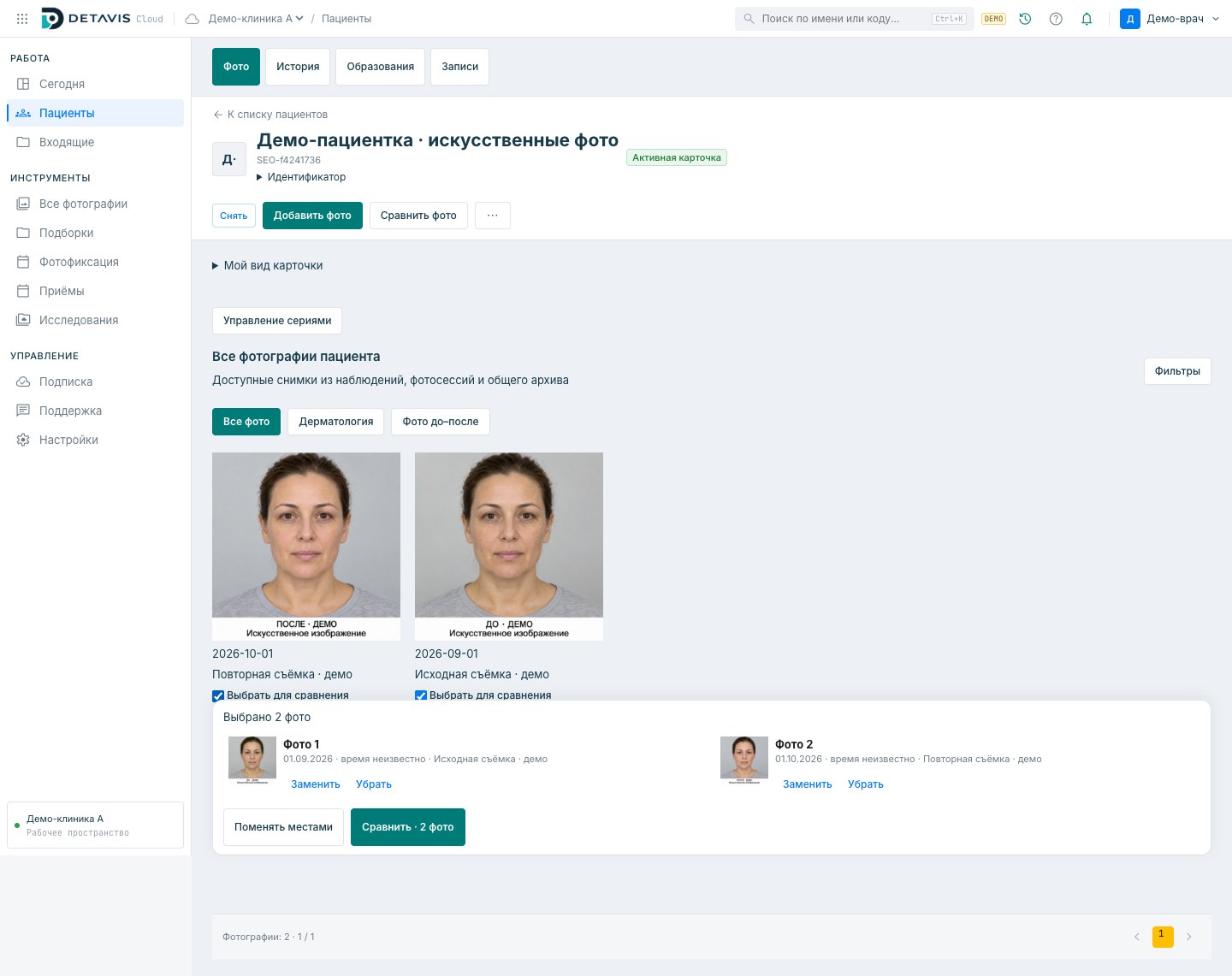Open the Фильтры panel
This screenshot has width=1232, height=976.
tap(1177, 371)
